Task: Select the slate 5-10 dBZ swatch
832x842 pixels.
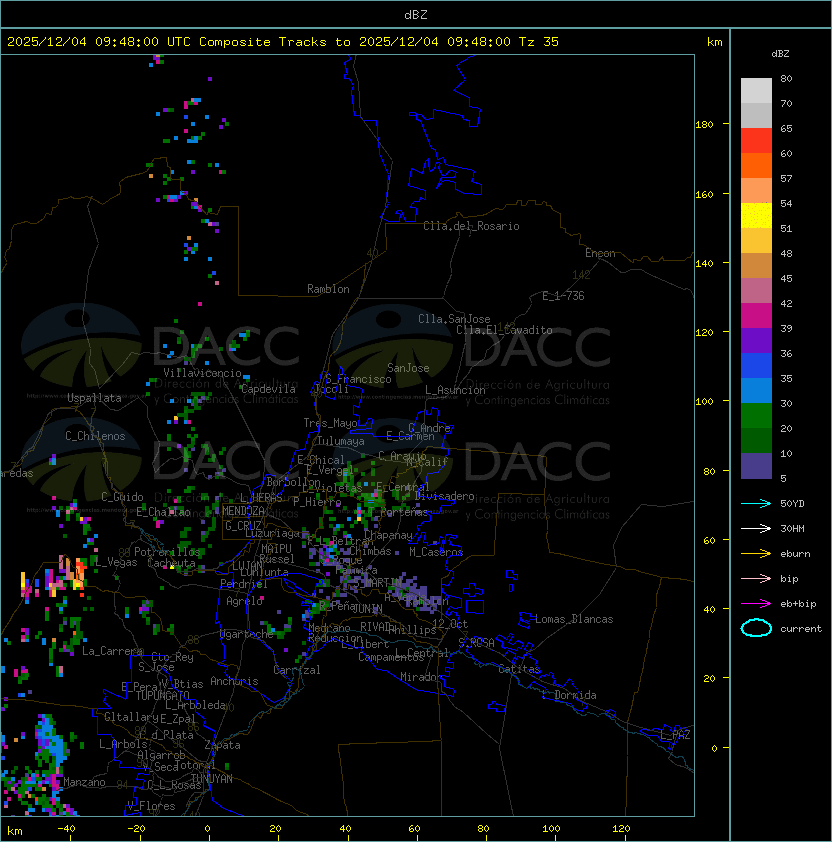Action: (x=756, y=466)
